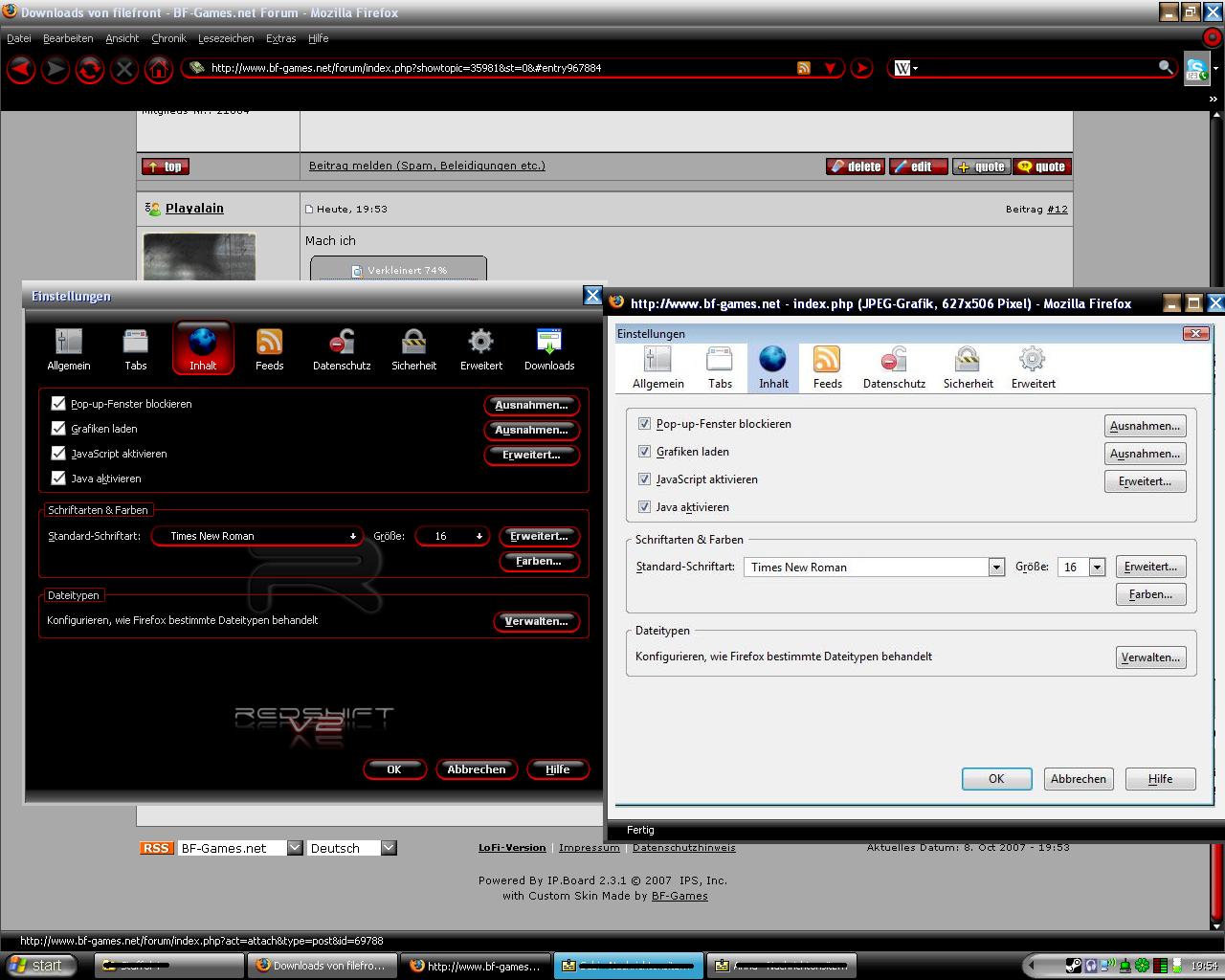Uncheck Pop-up-Fenster blockieren in dark dialog
The height and width of the screenshot is (980, 1225).
(58, 404)
